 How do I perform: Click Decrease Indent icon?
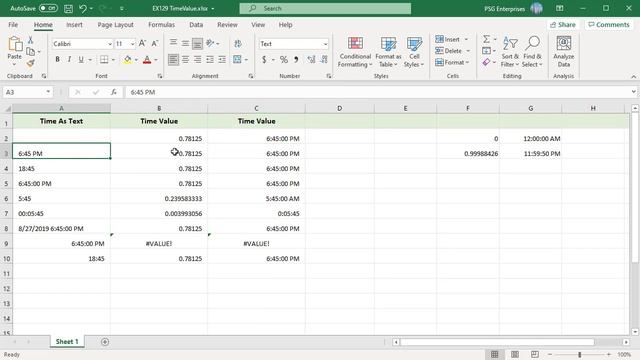click(210, 60)
